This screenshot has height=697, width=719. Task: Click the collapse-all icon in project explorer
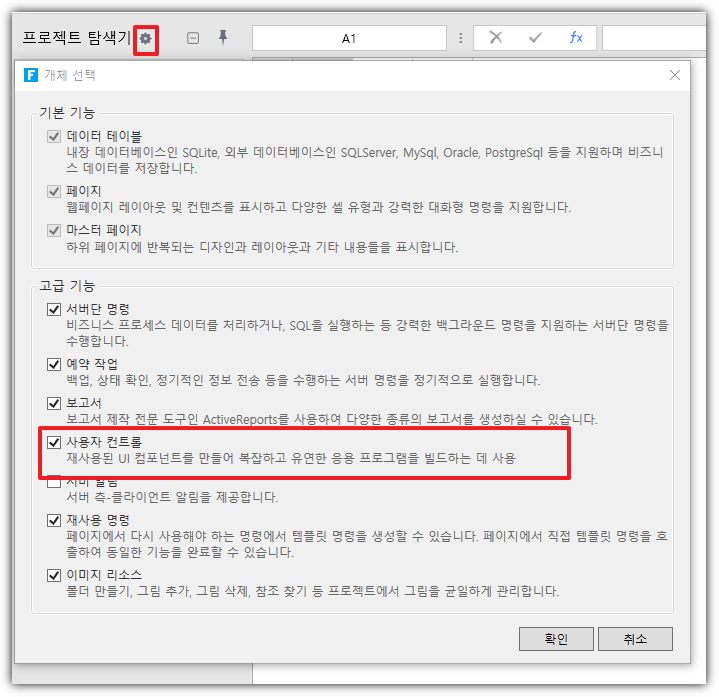(x=193, y=38)
